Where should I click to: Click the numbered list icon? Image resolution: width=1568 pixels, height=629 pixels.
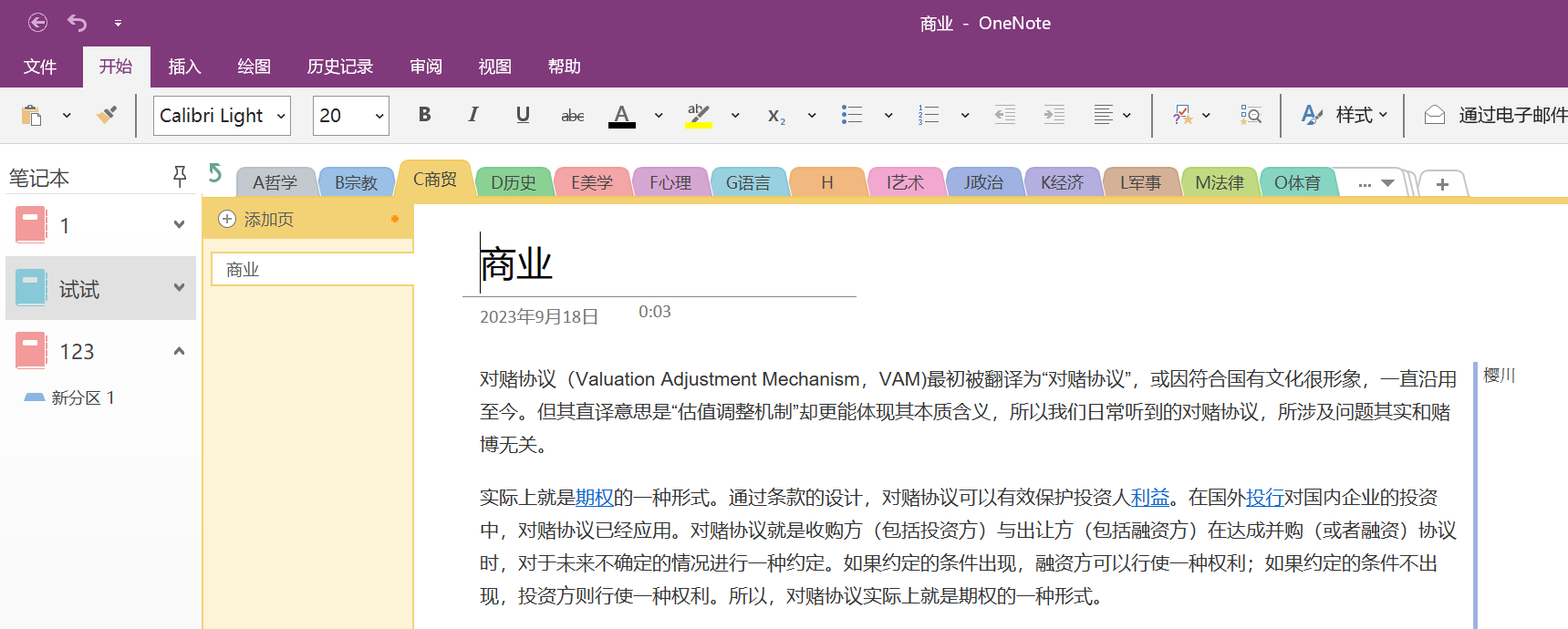(928, 115)
